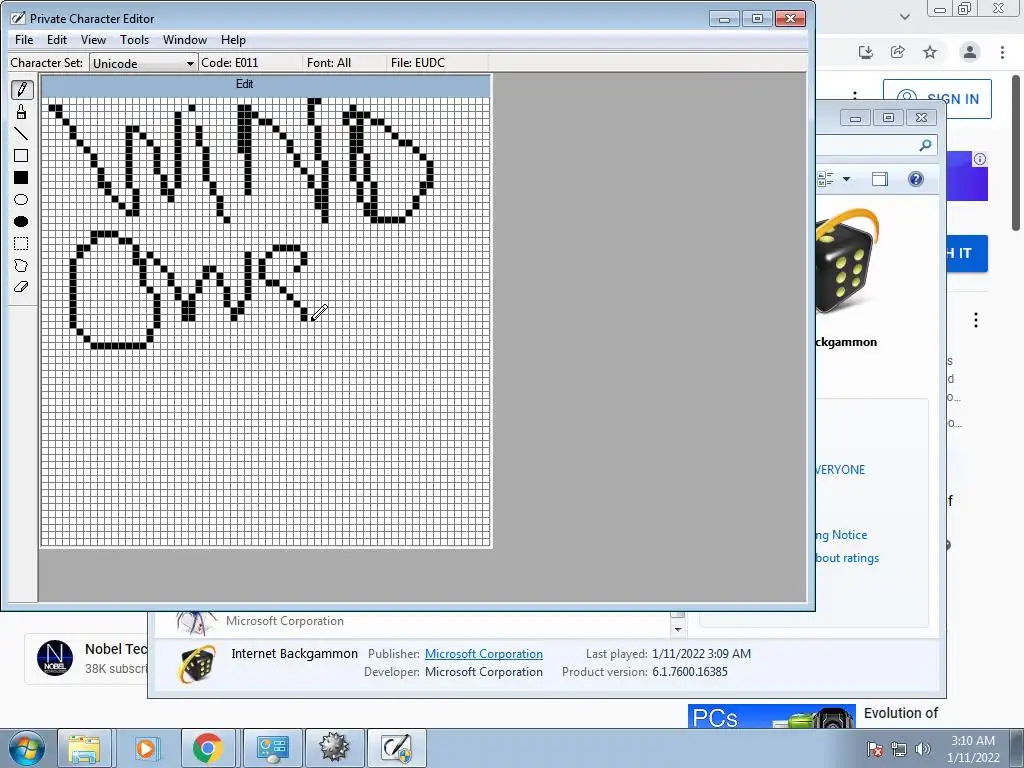Screen dimensions: 1024x768
Task: Click the video more-options dots on the right
Action: (976, 320)
